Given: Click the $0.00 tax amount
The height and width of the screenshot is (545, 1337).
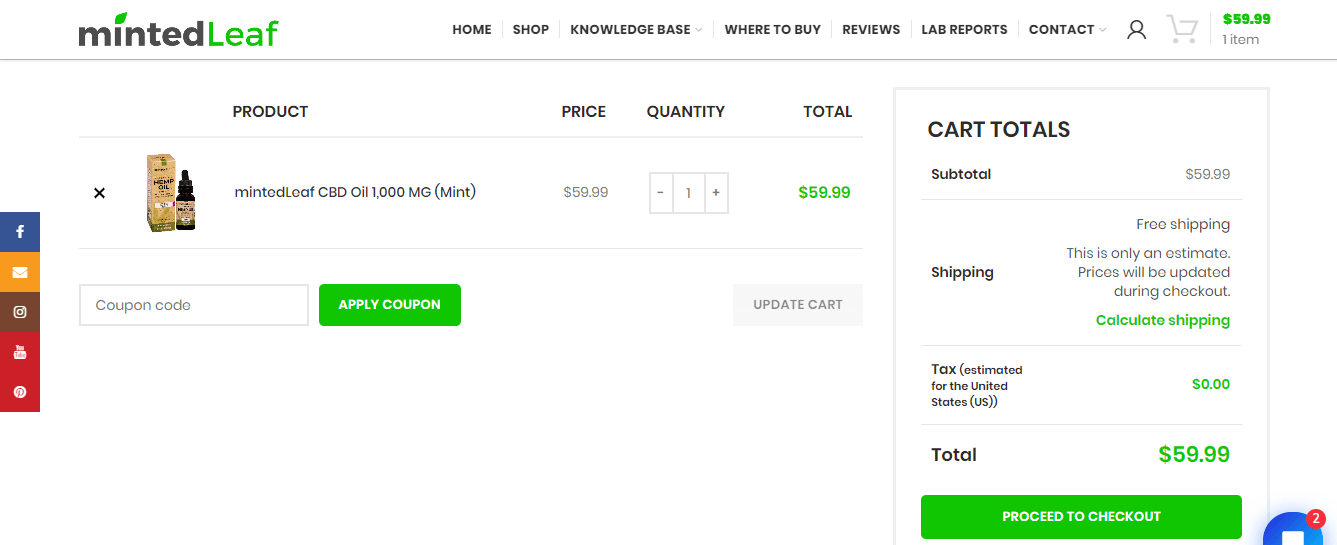Looking at the screenshot, I should coord(1211,384).
